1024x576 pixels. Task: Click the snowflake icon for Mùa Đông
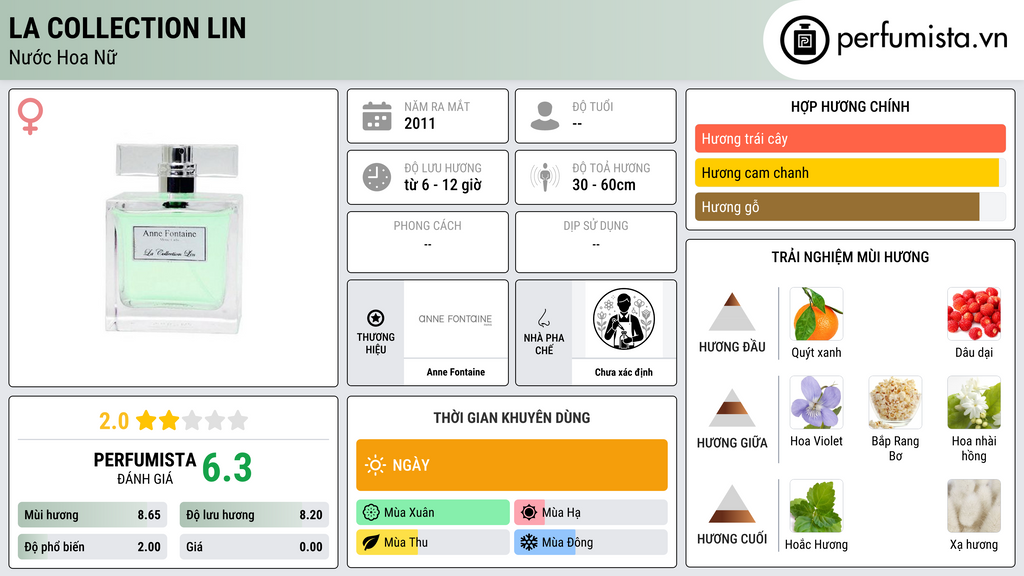pos(529,542)
